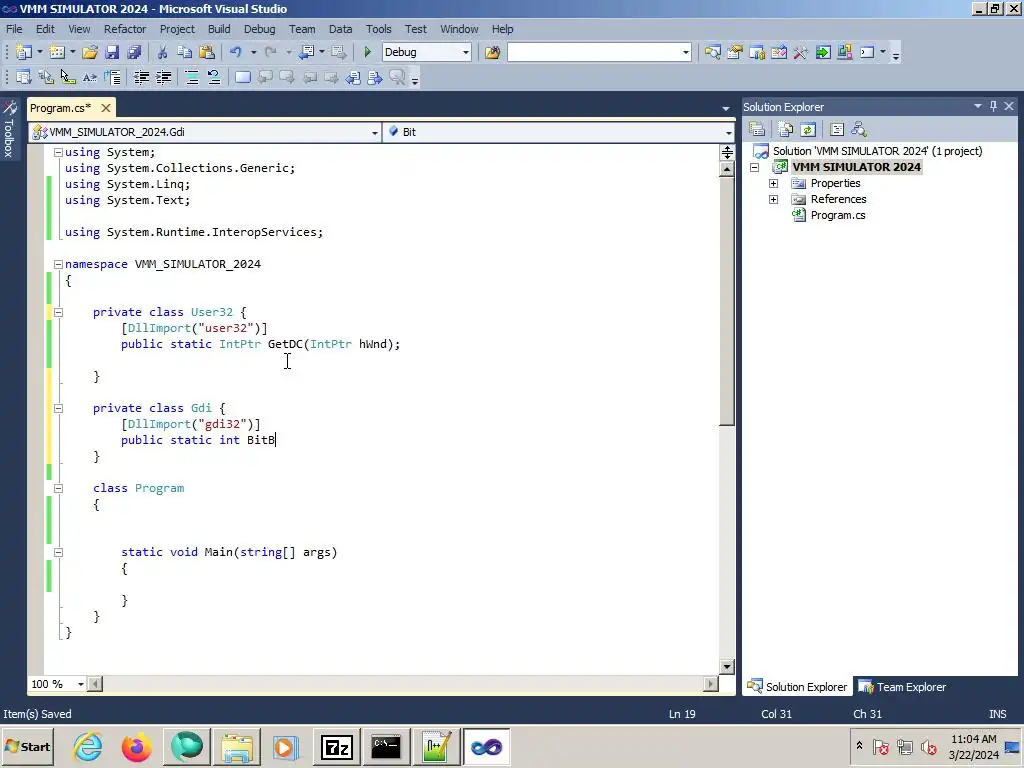Toggle a bookmark on current line
The image size is (1024, 768).
click(243, 77)
